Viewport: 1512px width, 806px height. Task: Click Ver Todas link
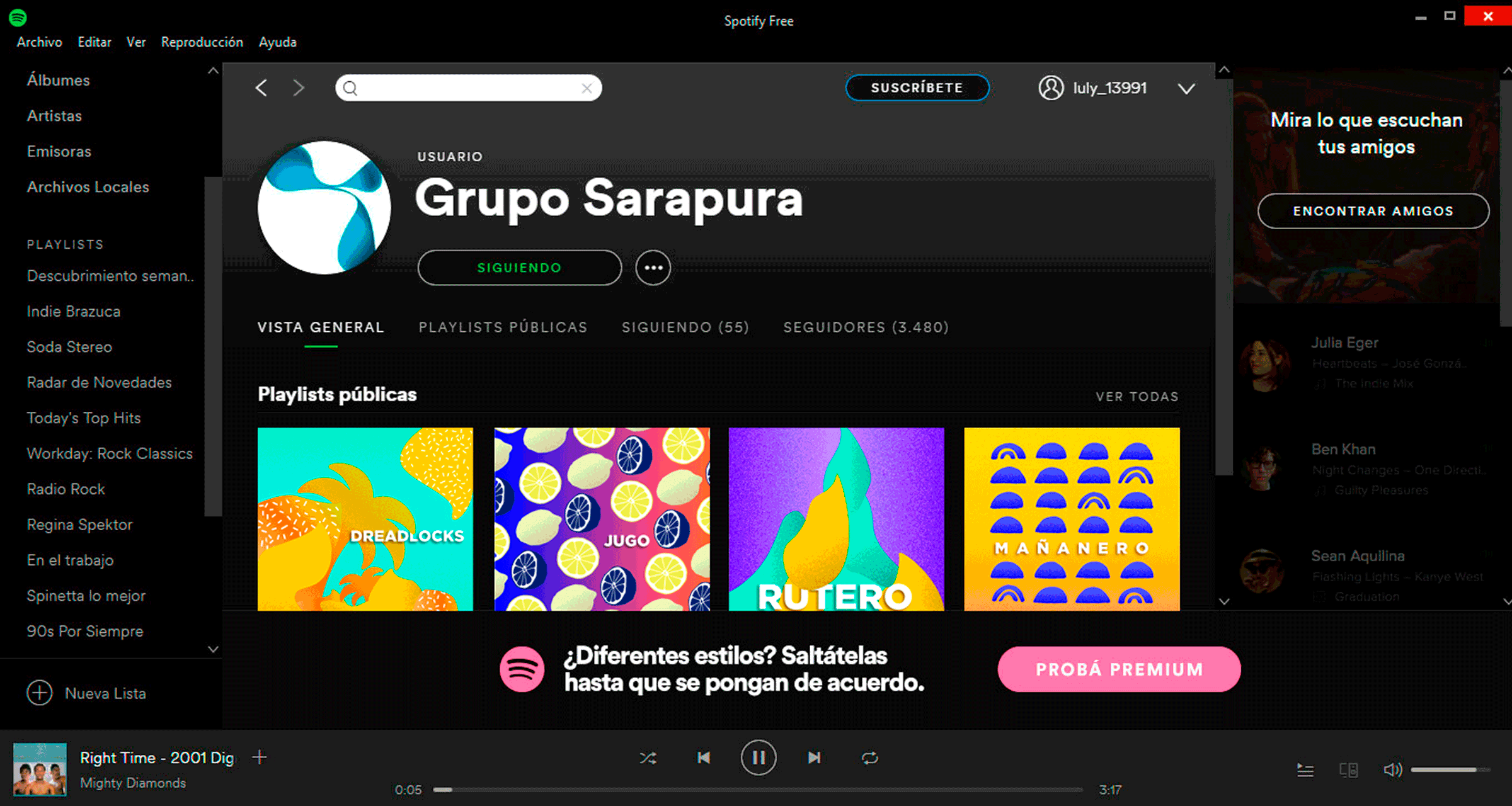click(1137, 397)
